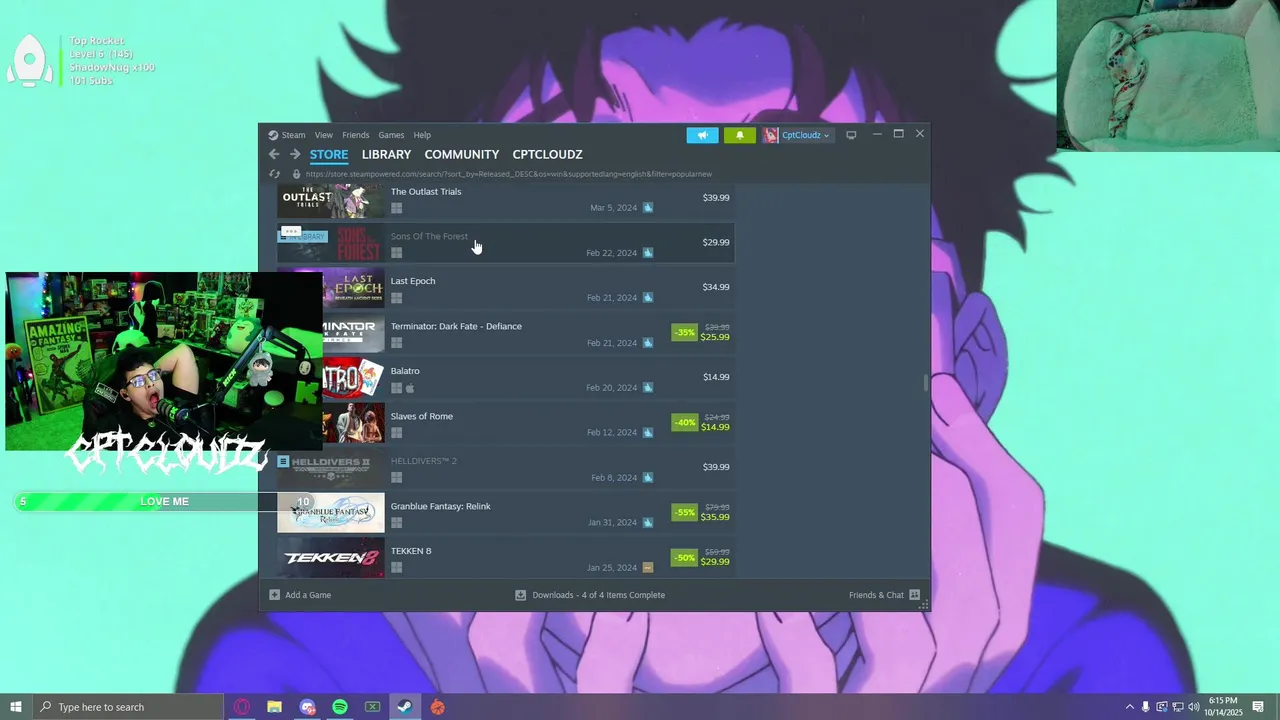Click the Steam store URL address bar
Screen dimensions: 1280x720
[509, 174]
